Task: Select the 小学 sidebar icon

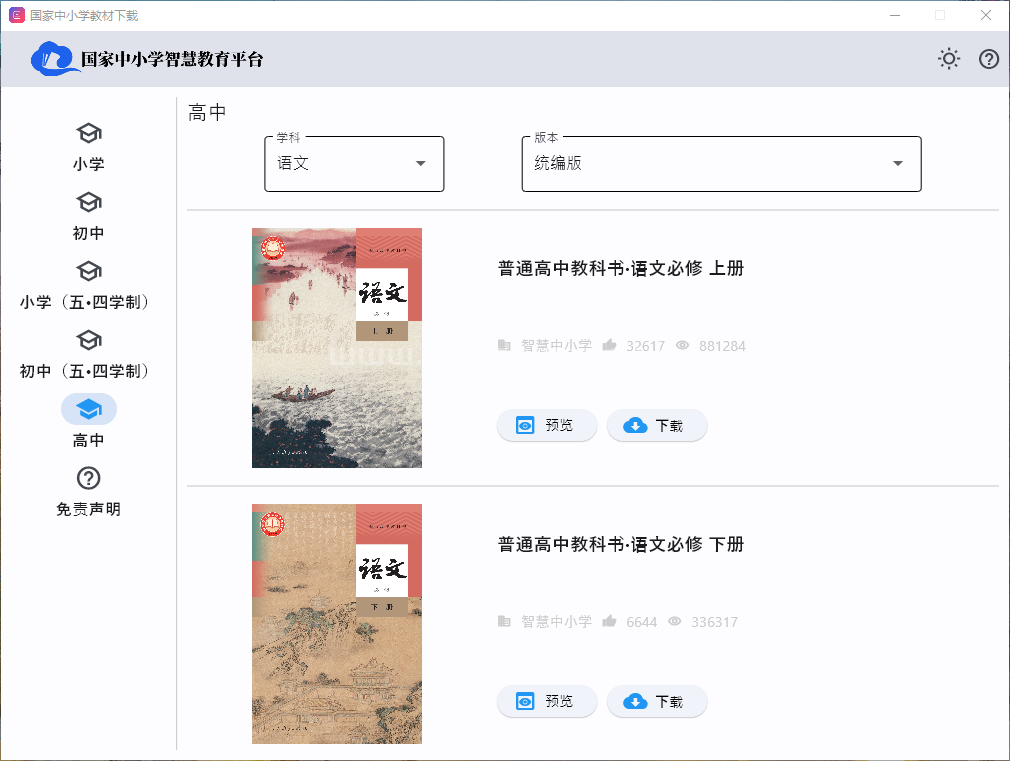Action: tap(88, 134)
